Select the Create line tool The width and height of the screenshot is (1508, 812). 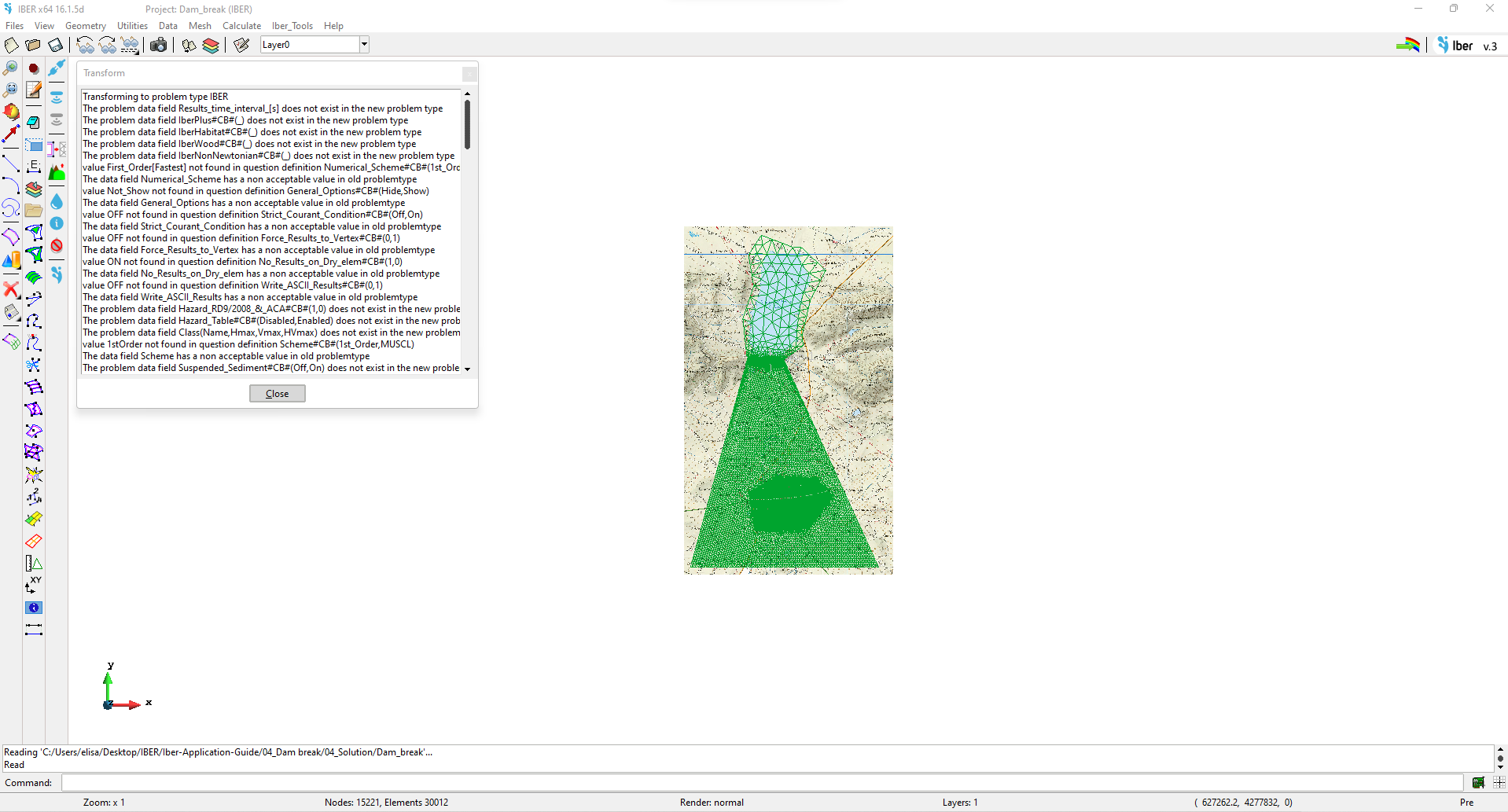click(x=11, y=164)
